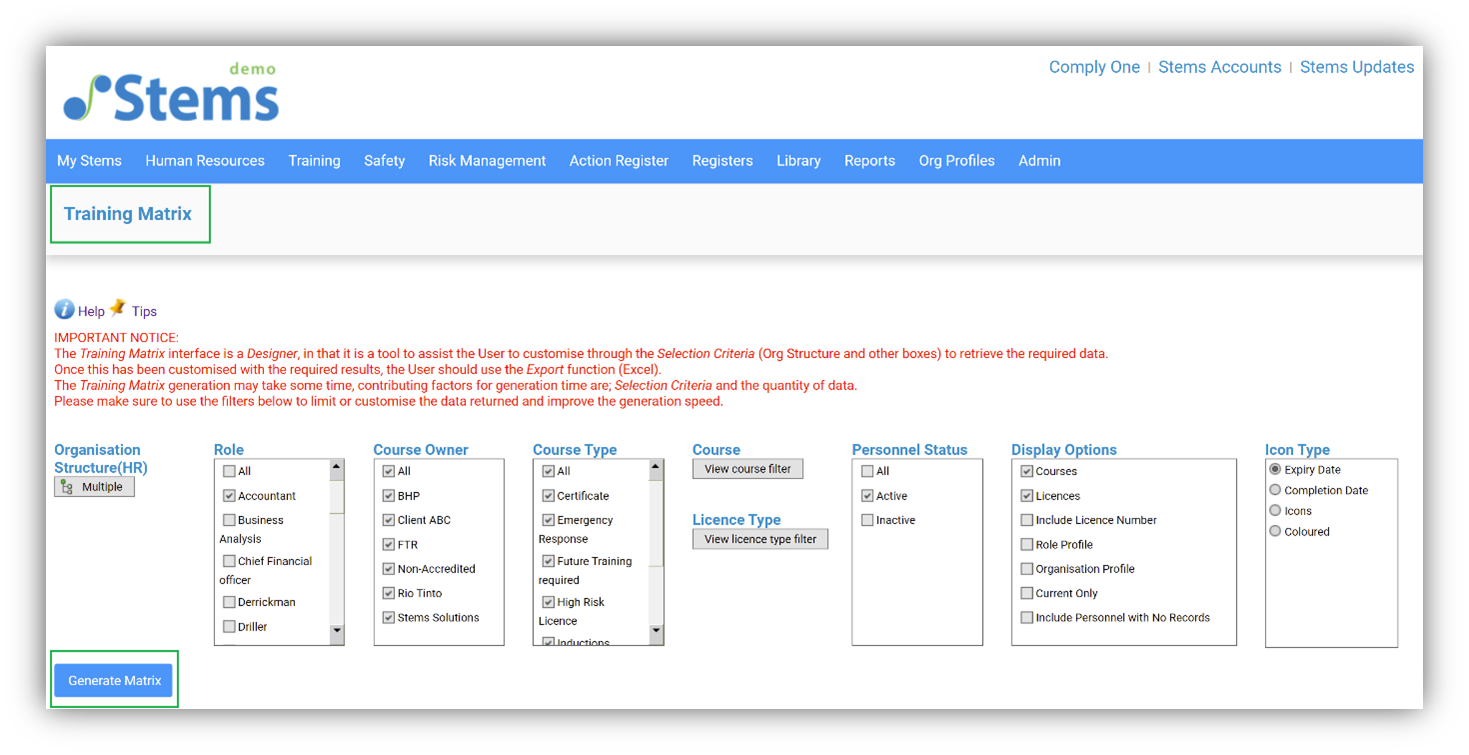
Task: Uncheck the Courses display option
Action: (1027, 471)
